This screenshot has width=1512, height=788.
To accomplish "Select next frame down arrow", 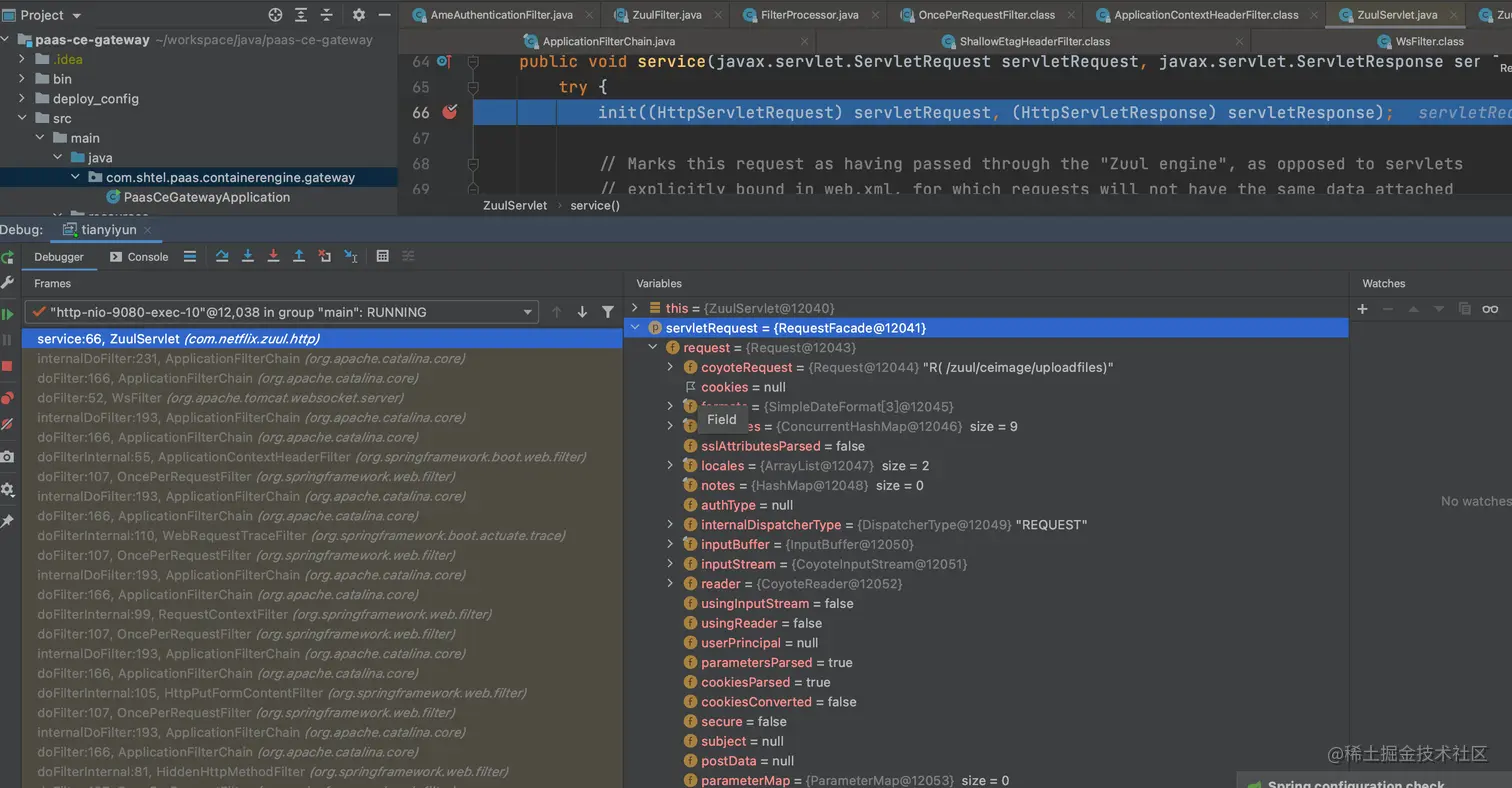I will tap(582, 312).
